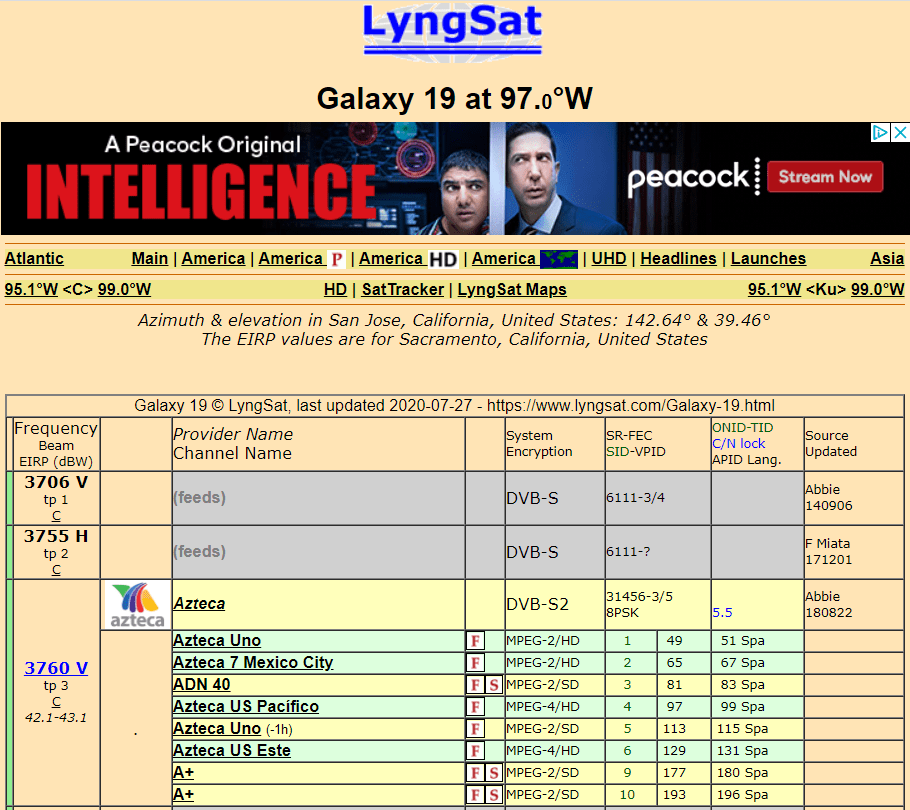The width and height of the screenshot is (910, 810).
Task: Click the 'Galaxy 19 at 97.0°W' heading
Action: click(454, 98)
